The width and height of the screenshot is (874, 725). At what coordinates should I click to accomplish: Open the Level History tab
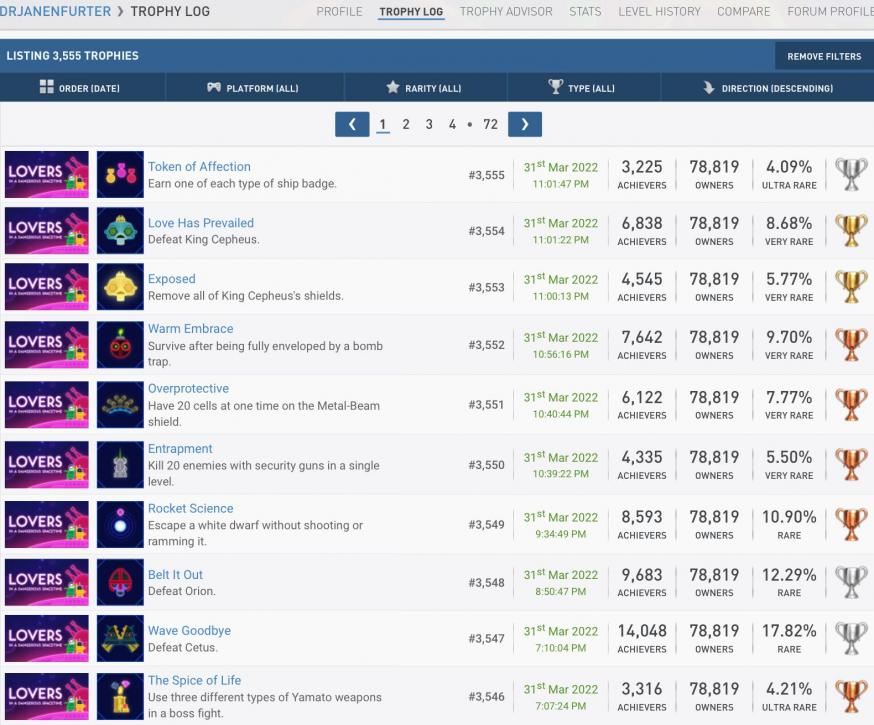coord(659,12)
